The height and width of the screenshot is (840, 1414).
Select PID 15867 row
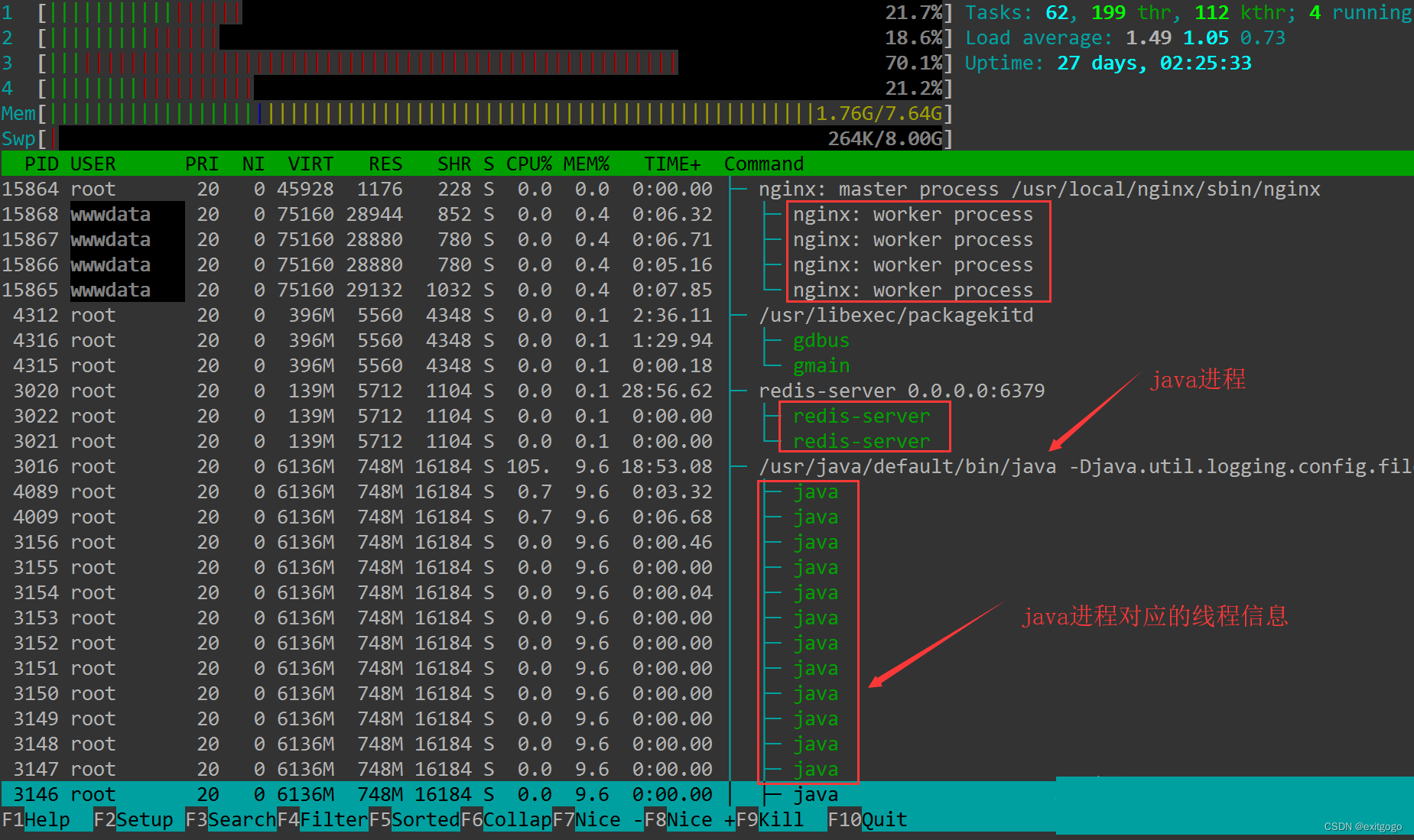click(x=707, y=239)
